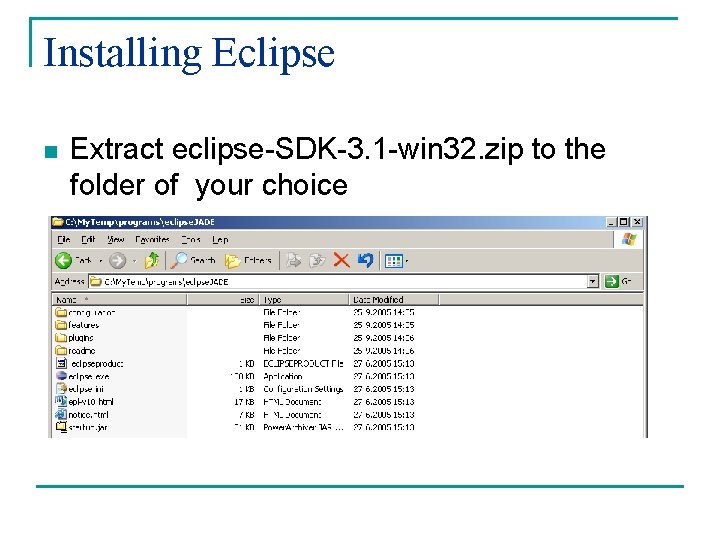This screenshot has width=720, height=540.
Task: Click the Copy To toolbar icon
Action: point(317,260)
